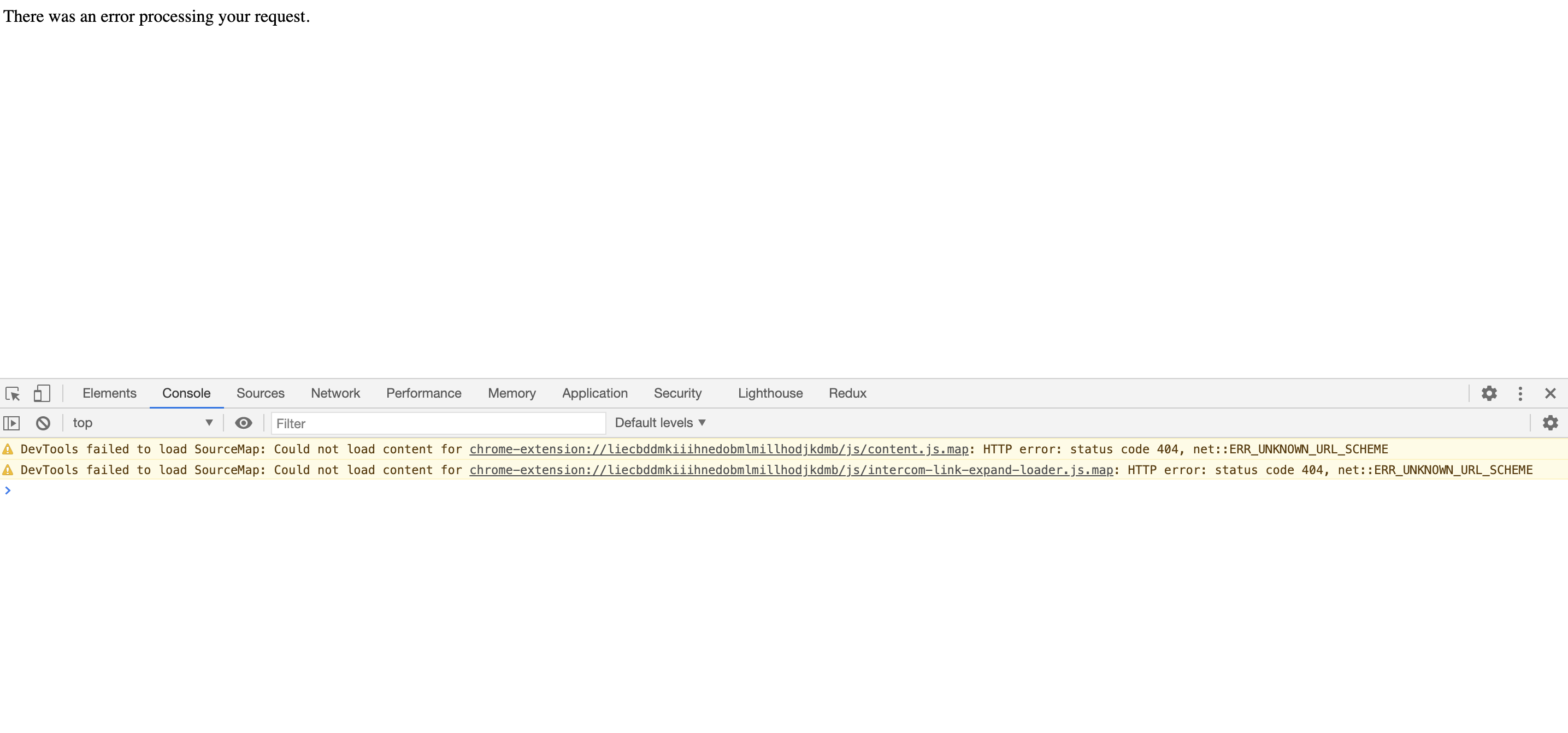Close the DevTools panel

(1551, 394)
